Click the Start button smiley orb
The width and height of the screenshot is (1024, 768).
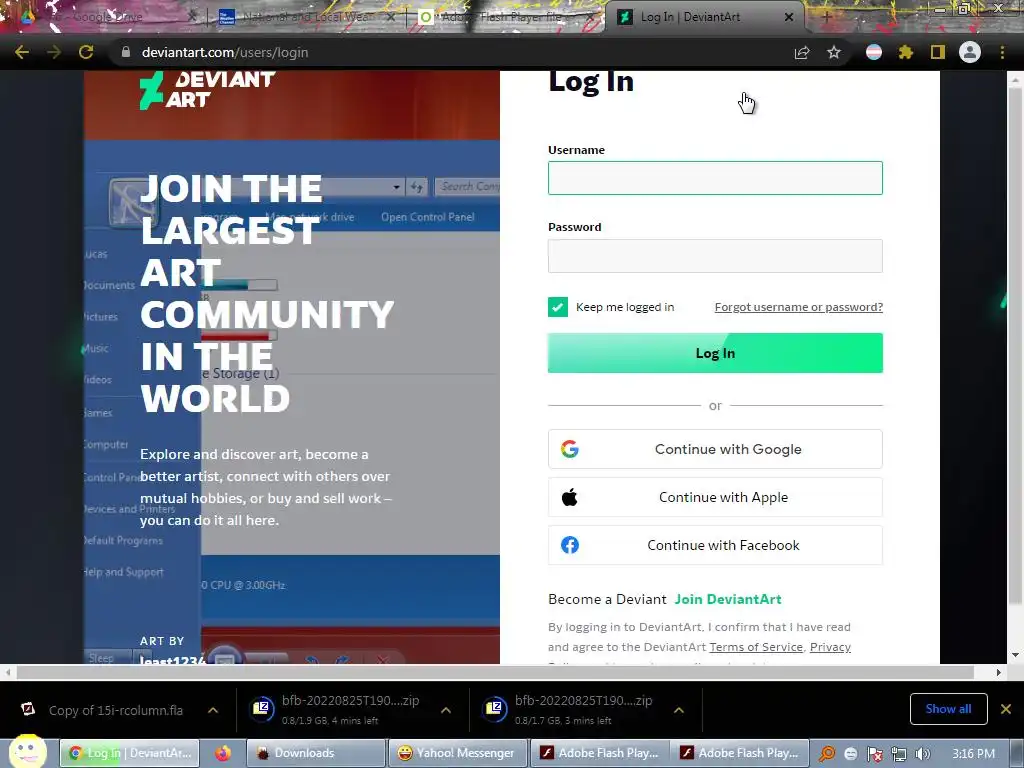27,751
